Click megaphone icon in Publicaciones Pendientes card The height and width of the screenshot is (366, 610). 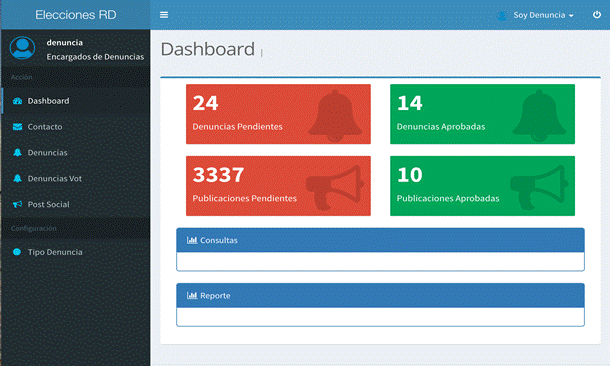[335, 188]
